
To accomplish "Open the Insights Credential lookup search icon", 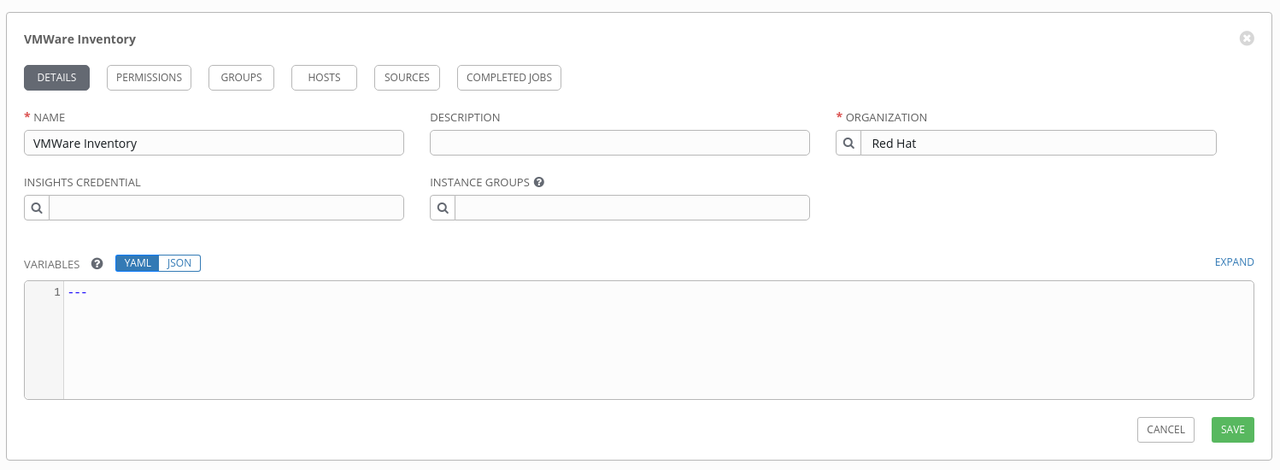I will point(36,208).
